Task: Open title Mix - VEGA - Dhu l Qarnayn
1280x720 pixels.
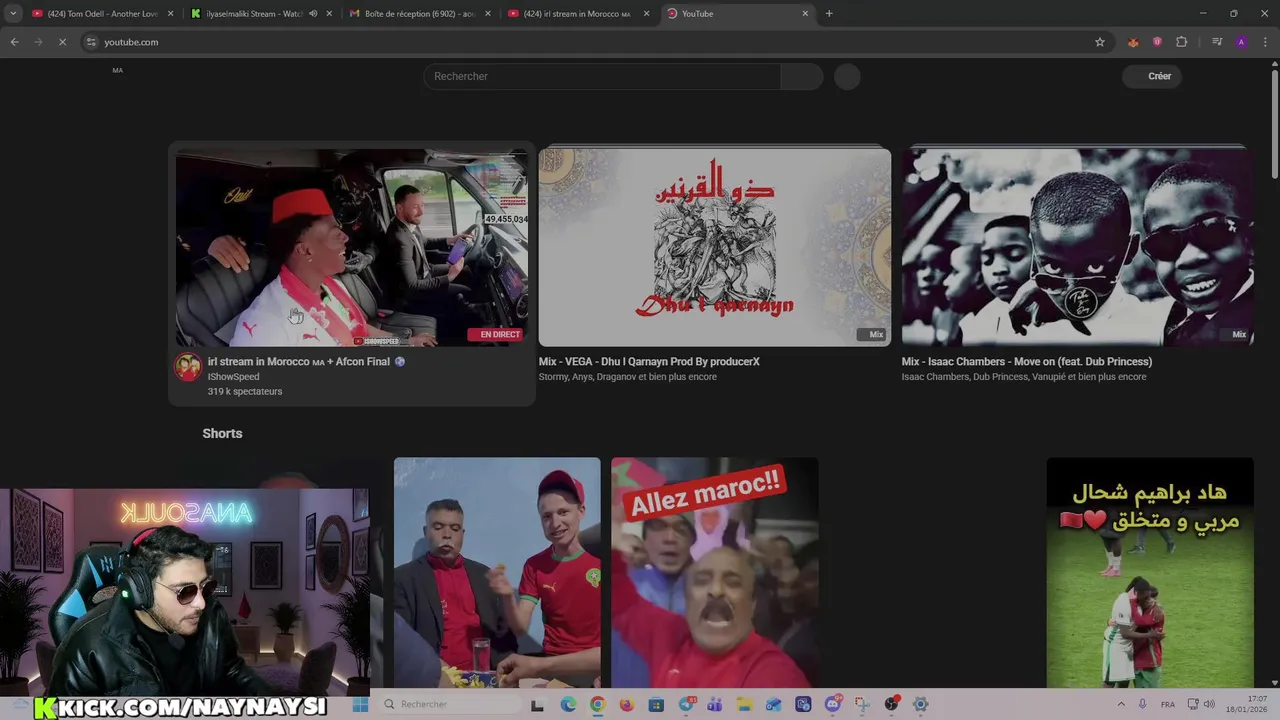Action: (649, 362)
